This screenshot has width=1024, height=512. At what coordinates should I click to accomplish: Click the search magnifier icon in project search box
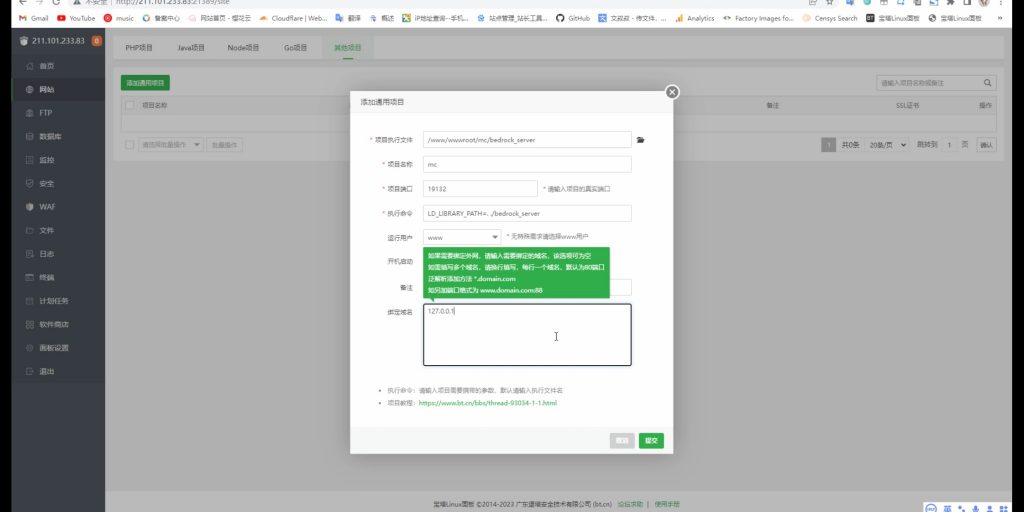pyautogui.click(x=988, y=83)
